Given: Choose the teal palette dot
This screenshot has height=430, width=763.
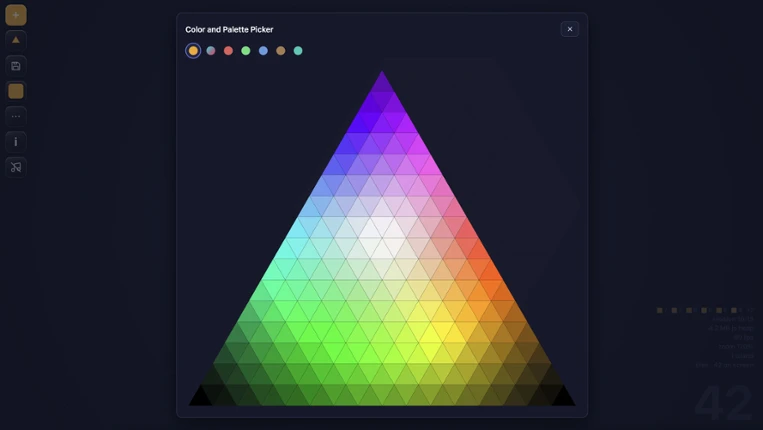Looking at the screenshot, I should [x=298, y=51].
